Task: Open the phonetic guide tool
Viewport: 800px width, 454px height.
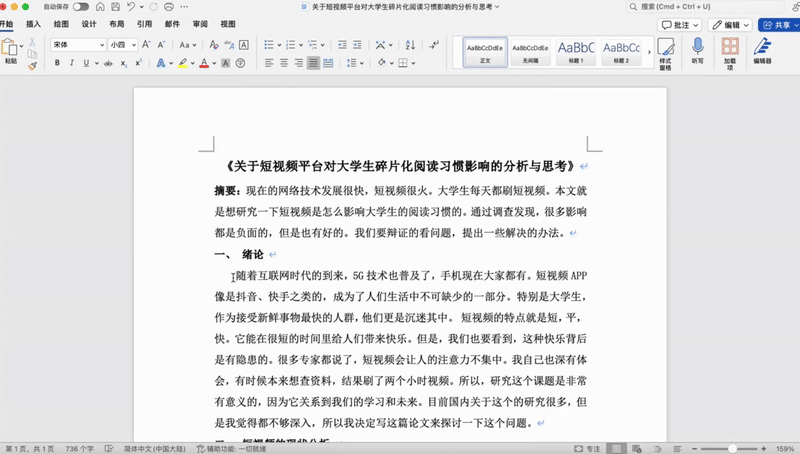Action: click(x=229, y=45)
